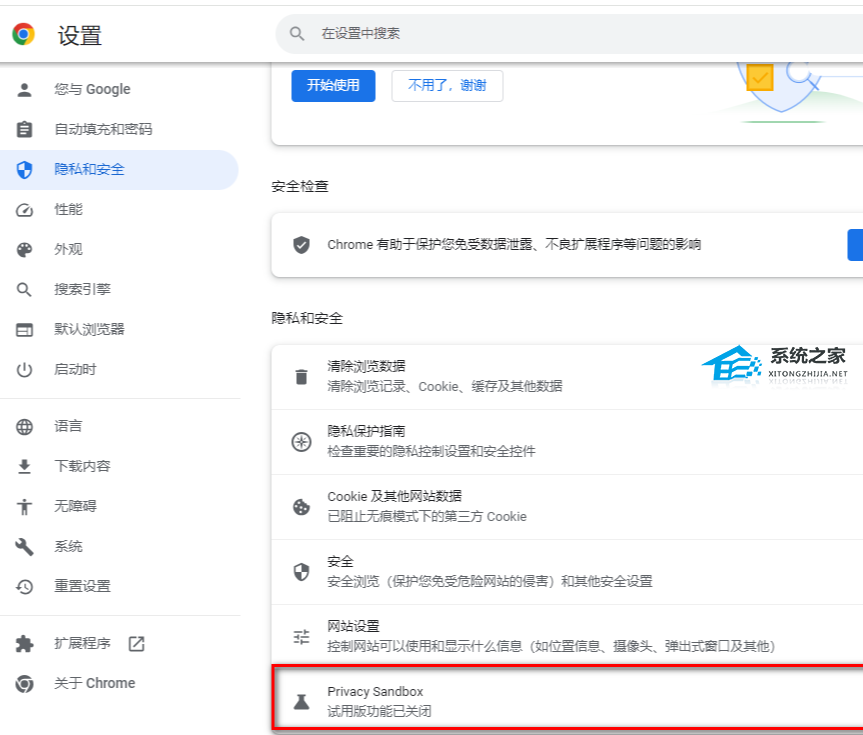
Task: Click the trash icon for 清除浏览数据
Action: point(301,377)
